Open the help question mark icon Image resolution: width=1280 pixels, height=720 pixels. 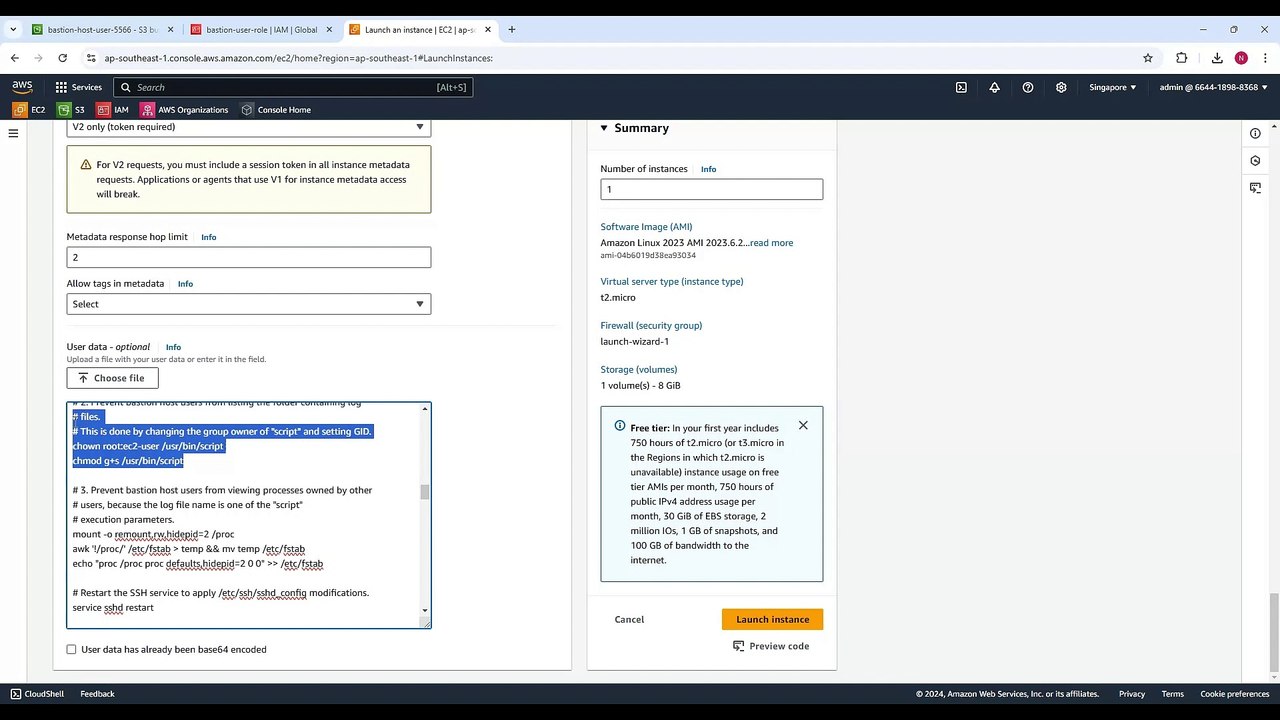point(1028,87)
